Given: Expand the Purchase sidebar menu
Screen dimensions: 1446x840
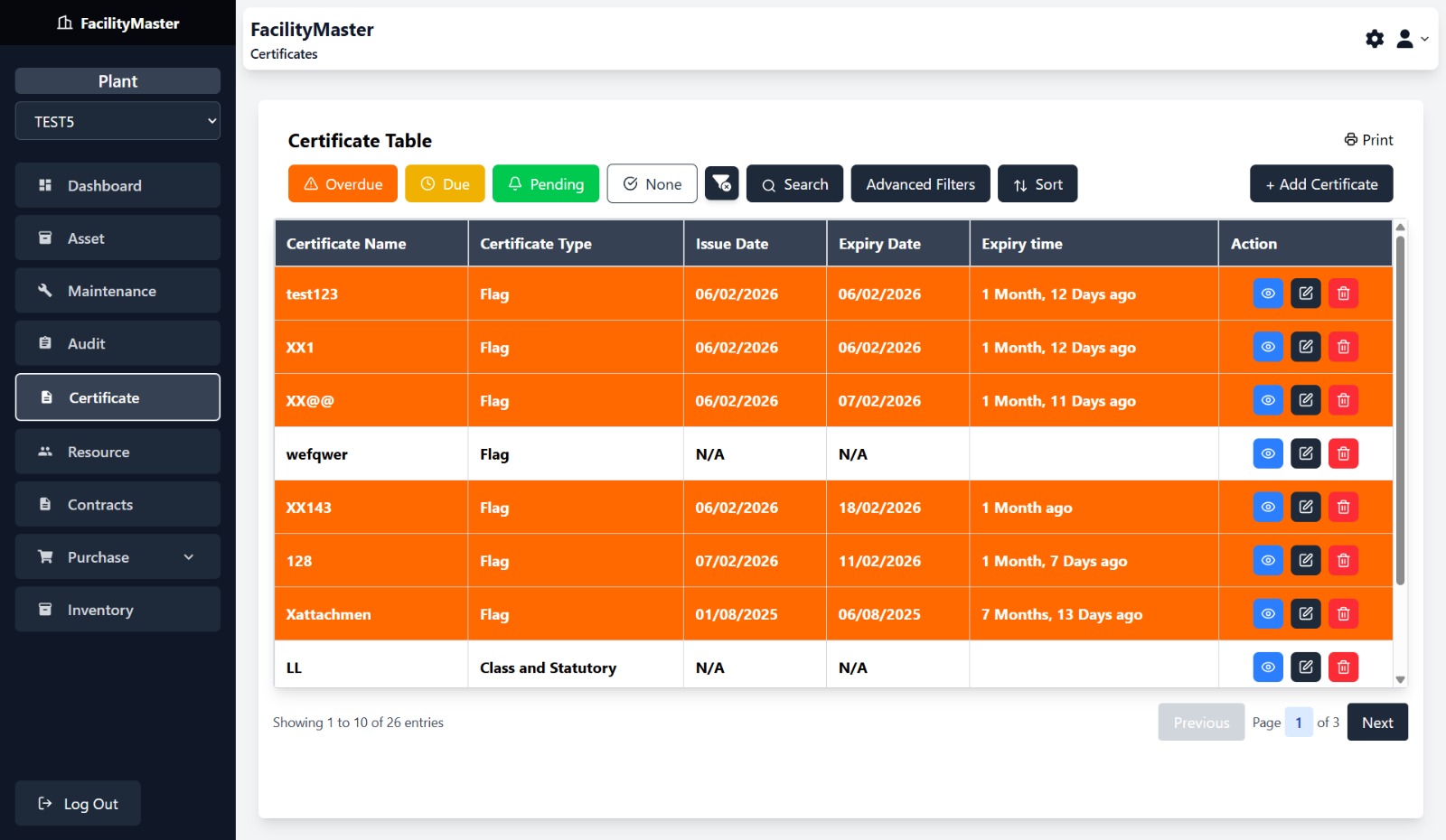Looking at the screenshot, I should point(117,557).
